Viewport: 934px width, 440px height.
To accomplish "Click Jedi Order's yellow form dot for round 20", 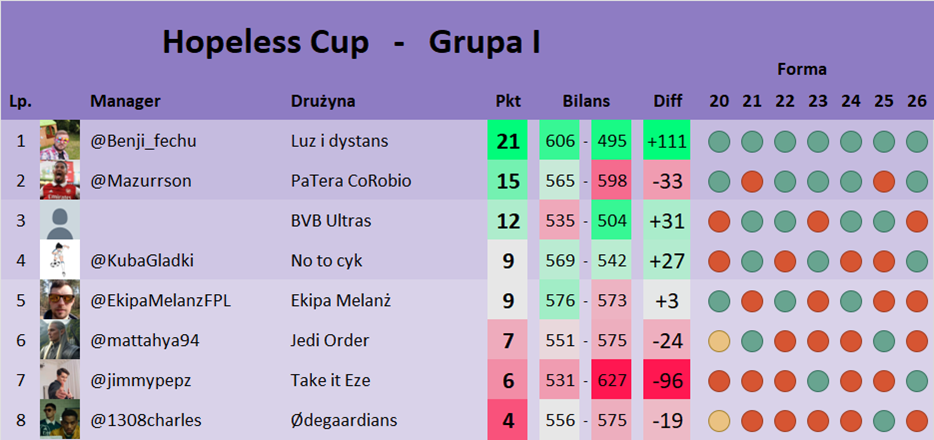I will click(x=718, y=341).
